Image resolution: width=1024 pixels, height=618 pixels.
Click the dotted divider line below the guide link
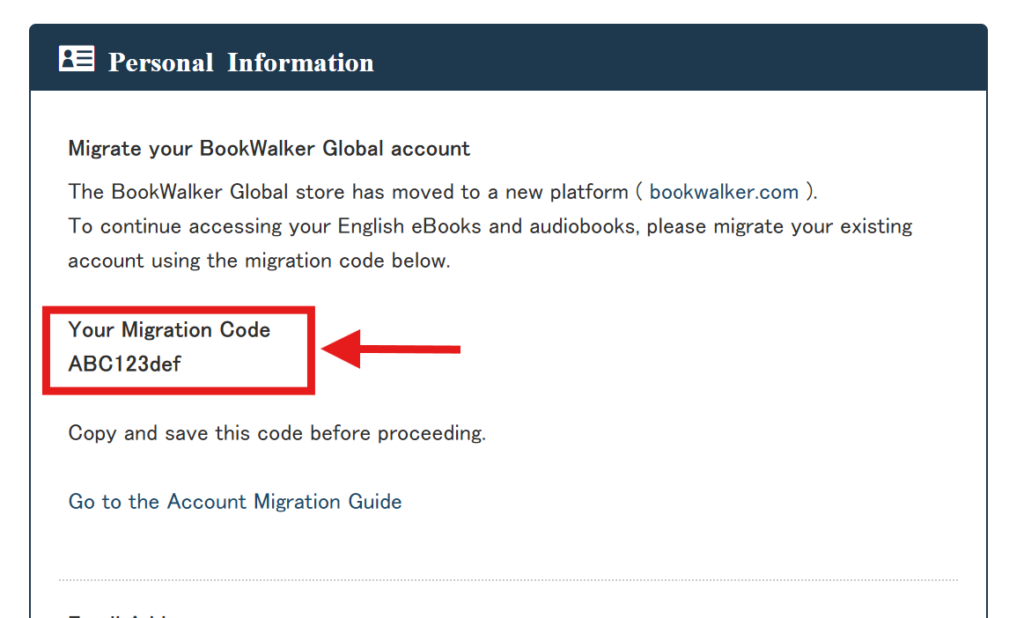(x=508, y=580)
